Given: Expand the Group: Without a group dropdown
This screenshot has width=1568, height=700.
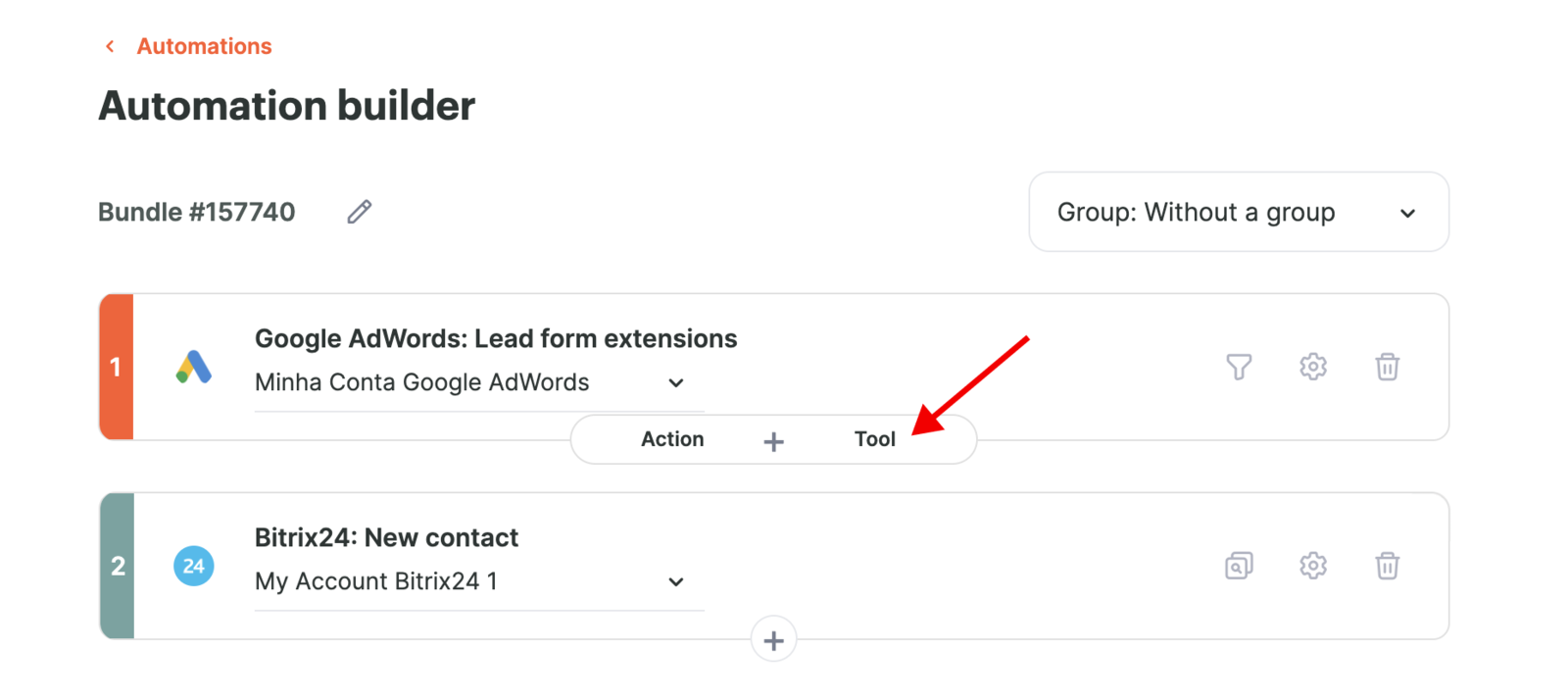Looking at the screenshot, I should (x=1239, y=212).
